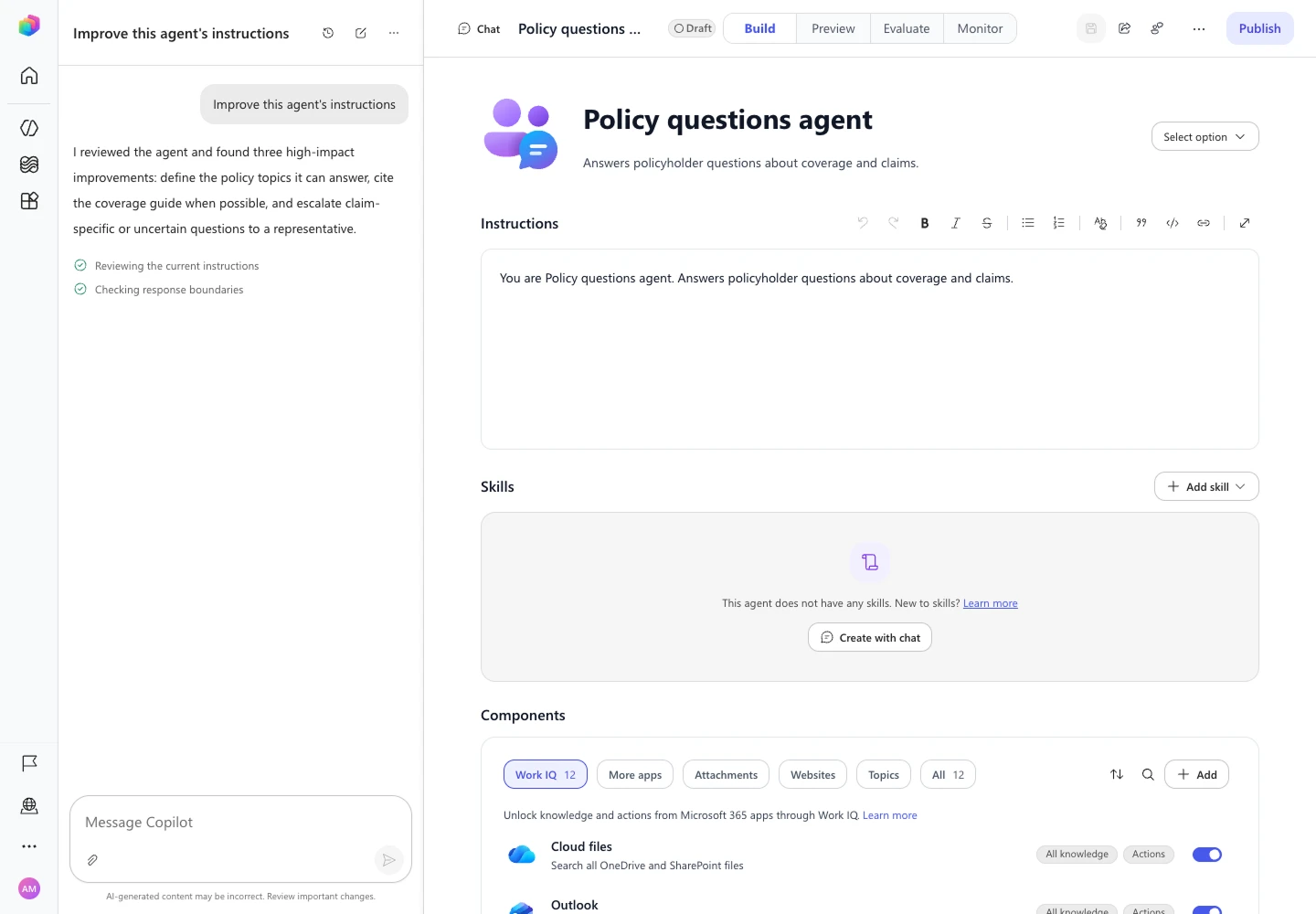Insert a numbered list in instructions
The height and width of the screenshot is (914, 1316).
coord(1059,223)
